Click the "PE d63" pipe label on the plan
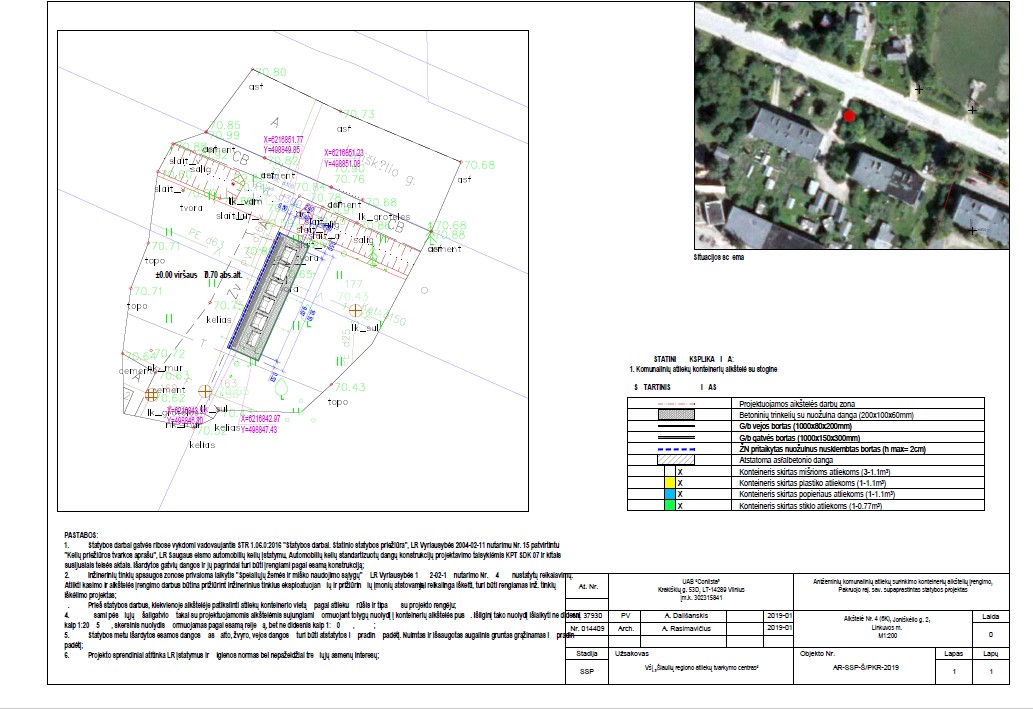The height and width of the screenshot is (709, 1033). click(207, 237)
